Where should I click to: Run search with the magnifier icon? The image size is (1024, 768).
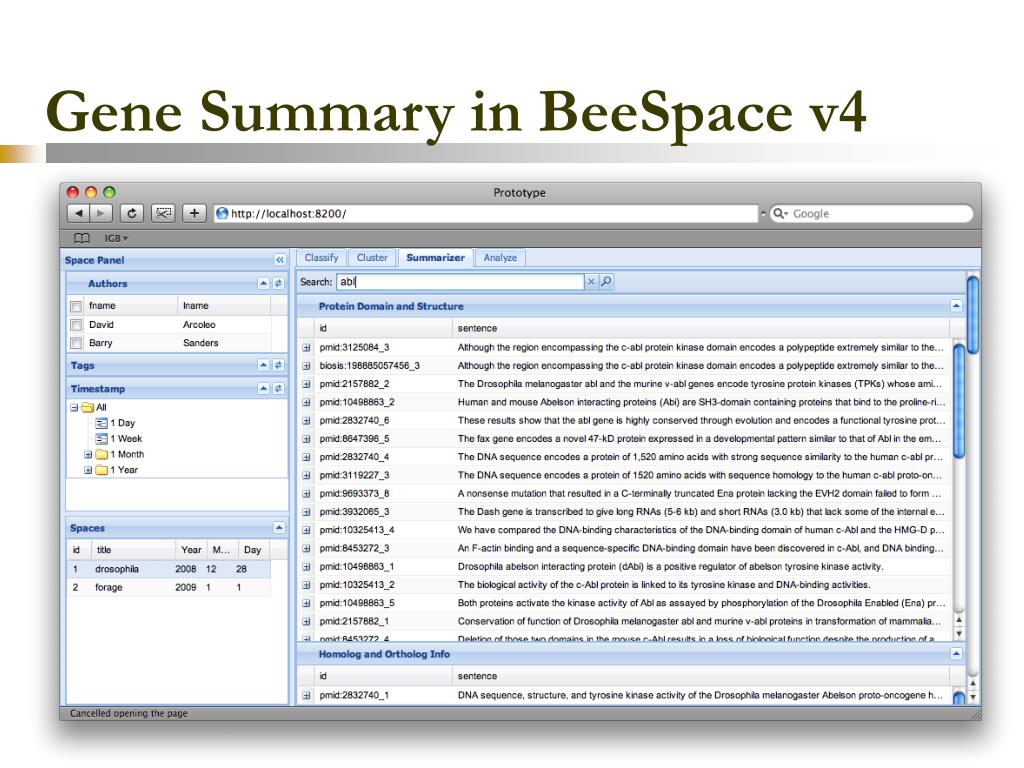(x=606, y=282)
